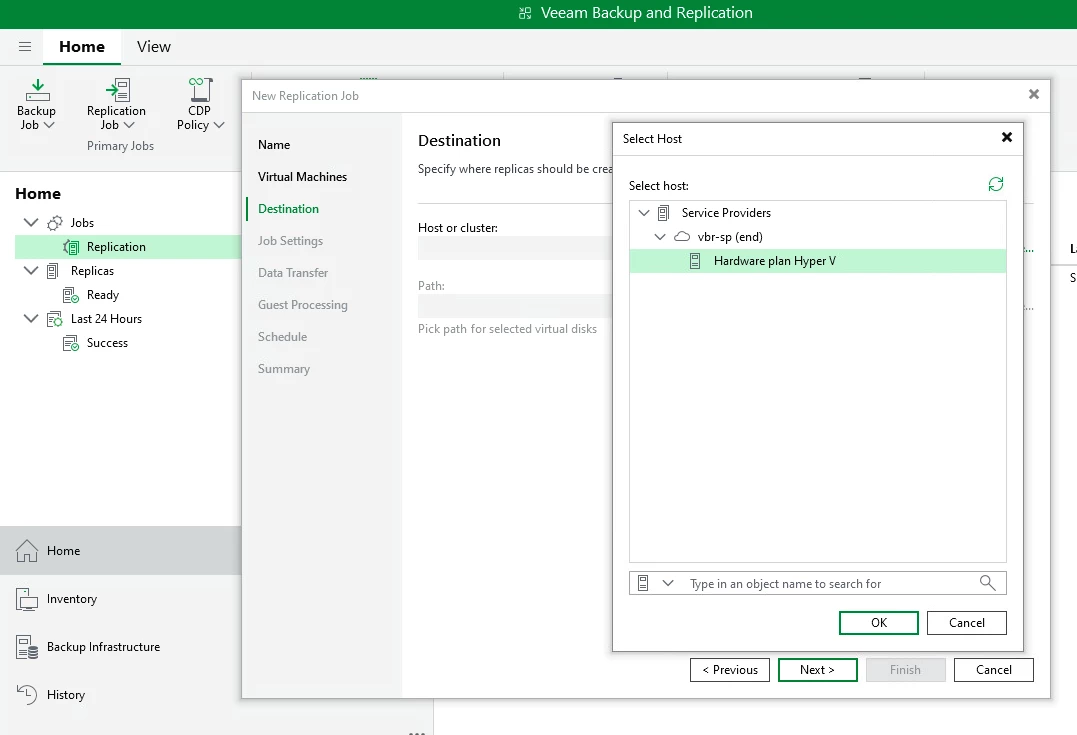Click the search magnifier icon
The width and height of the screenshot is (1077, 735).
coord(987,583)
